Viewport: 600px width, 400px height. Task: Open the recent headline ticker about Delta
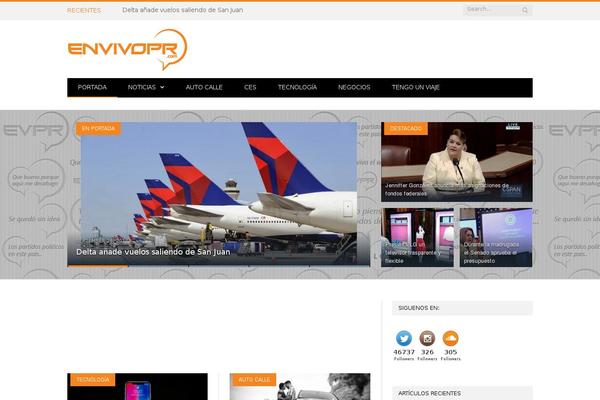click(x=183, y=10)
